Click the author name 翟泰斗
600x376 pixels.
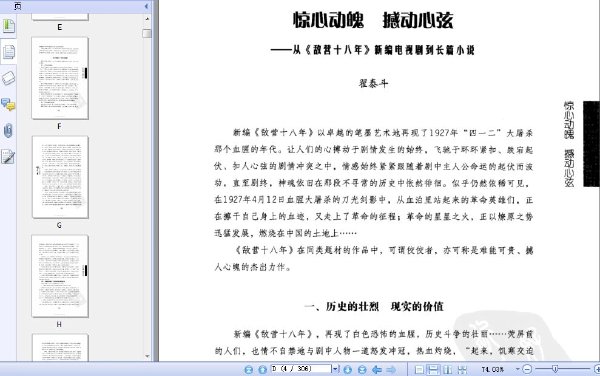coord(373,83)
